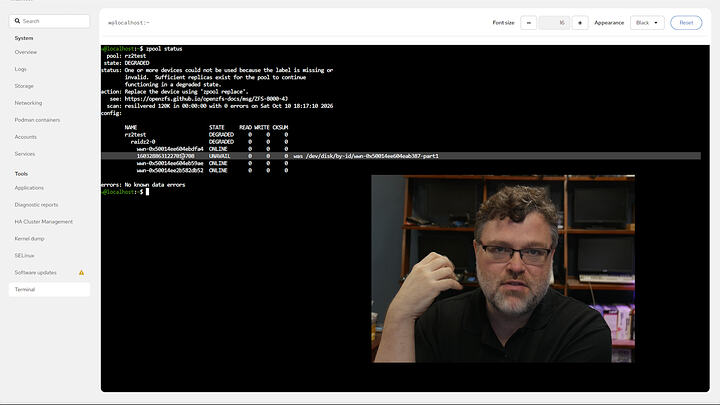The image size is (720, 405).
Task: Click the highlighted UNAVAIL device row
Action: click(401, 156)
